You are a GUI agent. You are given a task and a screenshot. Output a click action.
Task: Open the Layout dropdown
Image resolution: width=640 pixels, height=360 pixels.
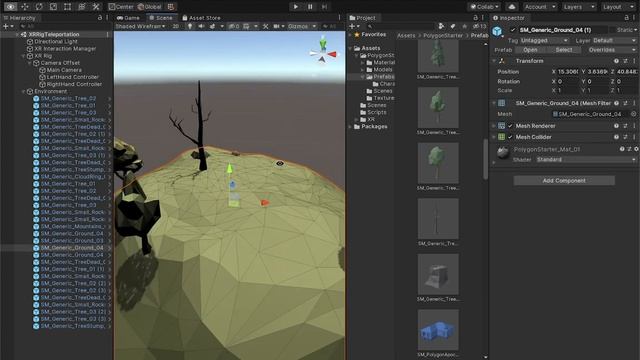click(x=618, y=7)
